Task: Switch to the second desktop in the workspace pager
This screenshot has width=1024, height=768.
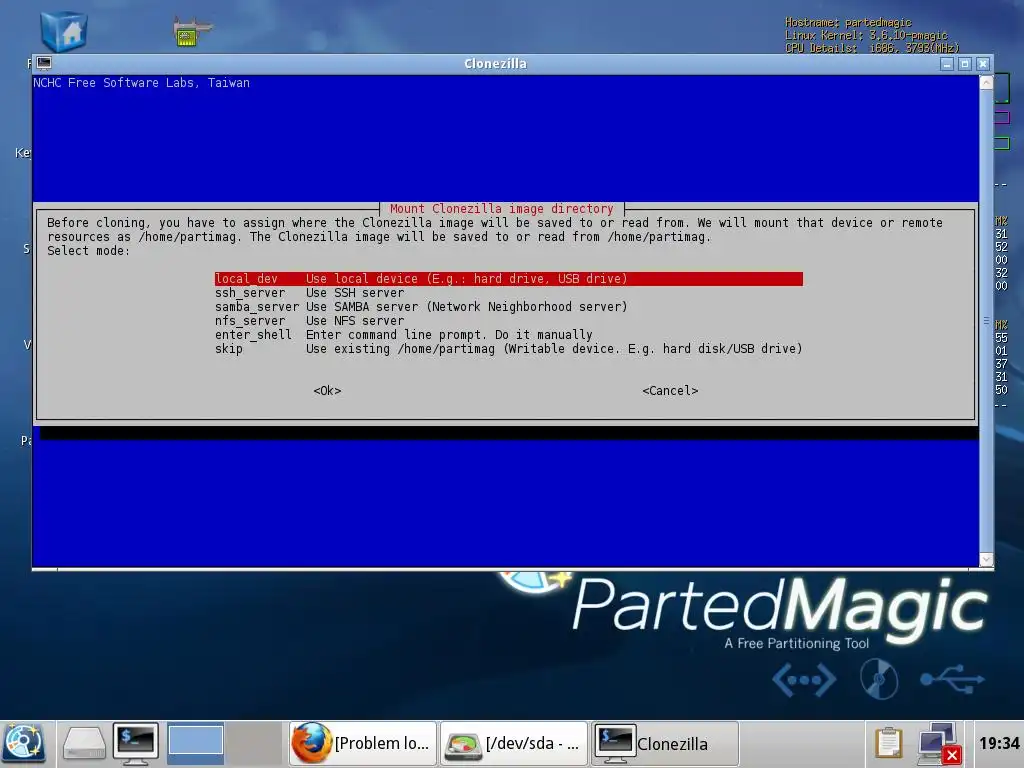Action: 253,743
